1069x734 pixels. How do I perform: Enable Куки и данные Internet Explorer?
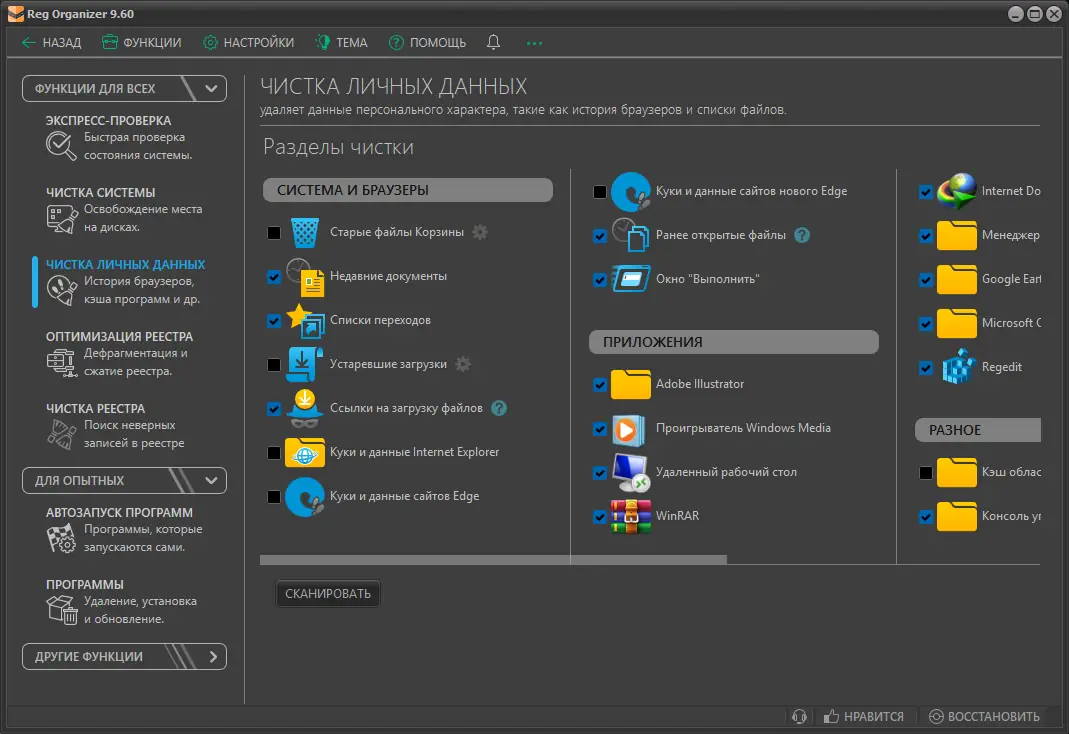coord(273,452)
